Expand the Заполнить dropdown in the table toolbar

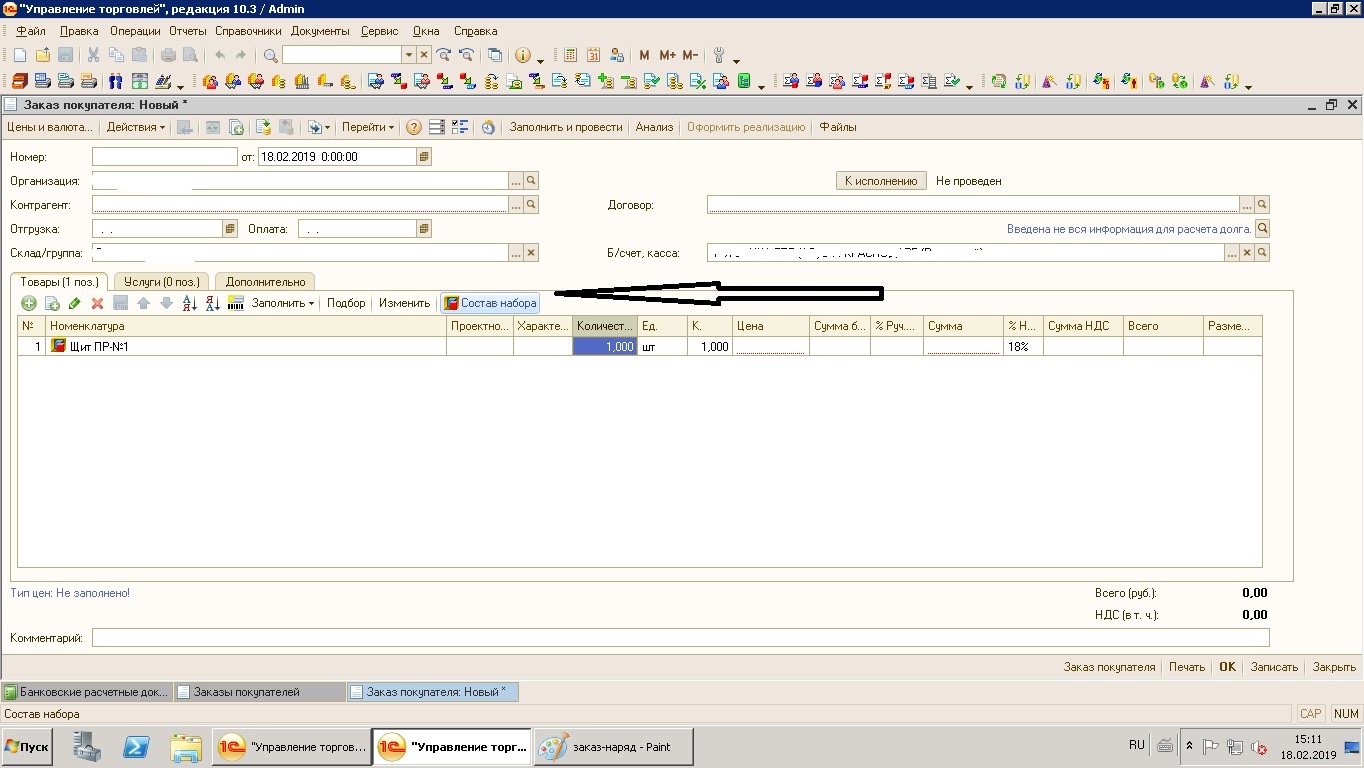pyautogui.click(x=282, y=303)
